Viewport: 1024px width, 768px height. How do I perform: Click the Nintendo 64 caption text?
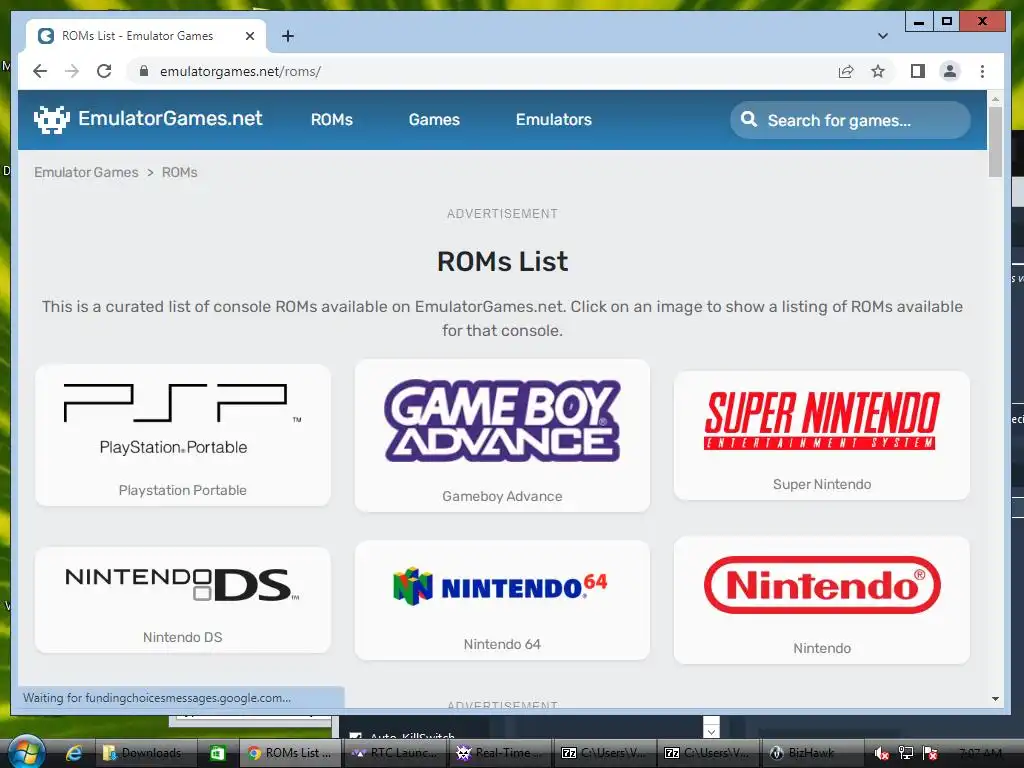tap(502, 645)
